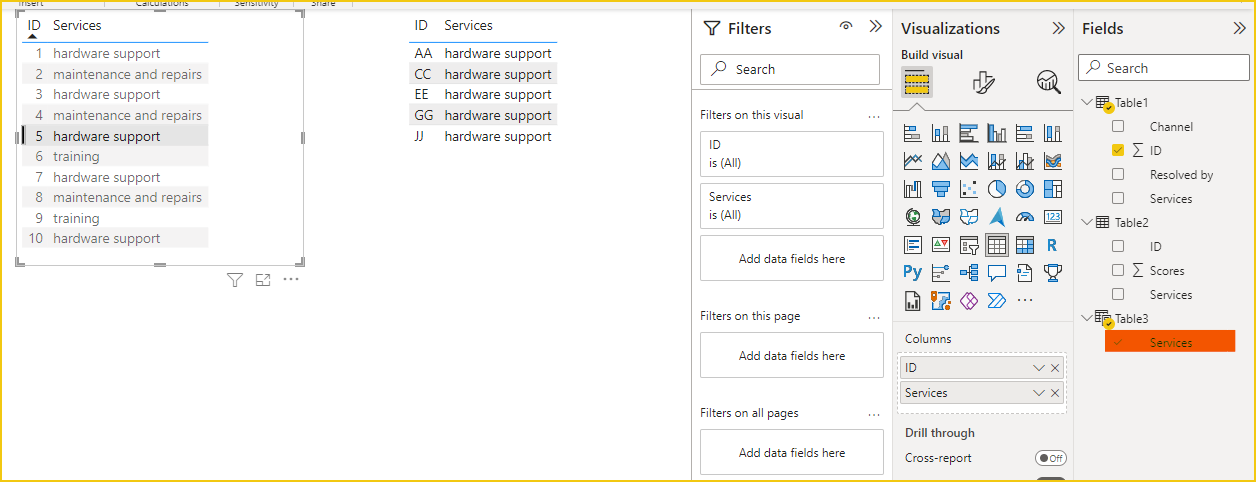Click filter icon under the table visual
1256x482 pixels.
(x=235, y=280)
